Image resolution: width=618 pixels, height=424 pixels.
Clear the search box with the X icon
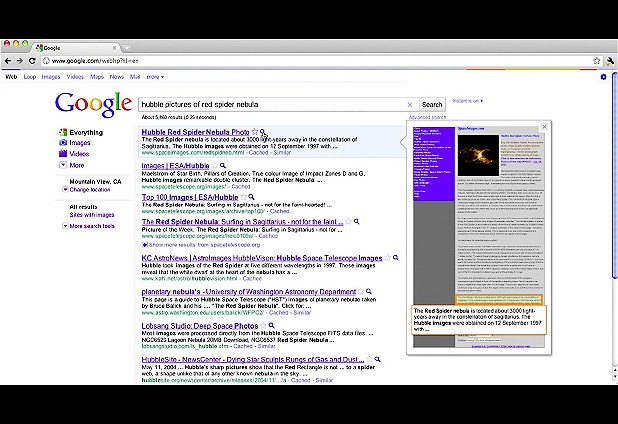pyautogui.click(x=410, y=104)
